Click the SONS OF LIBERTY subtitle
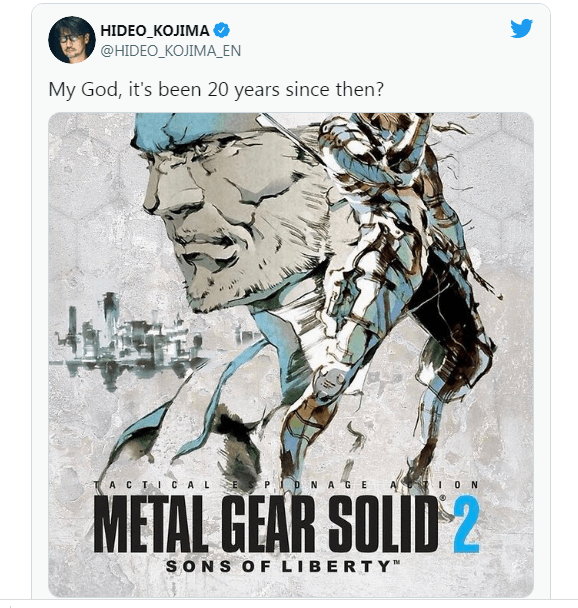This screenshot has height=608, width=578. point(277,567)
